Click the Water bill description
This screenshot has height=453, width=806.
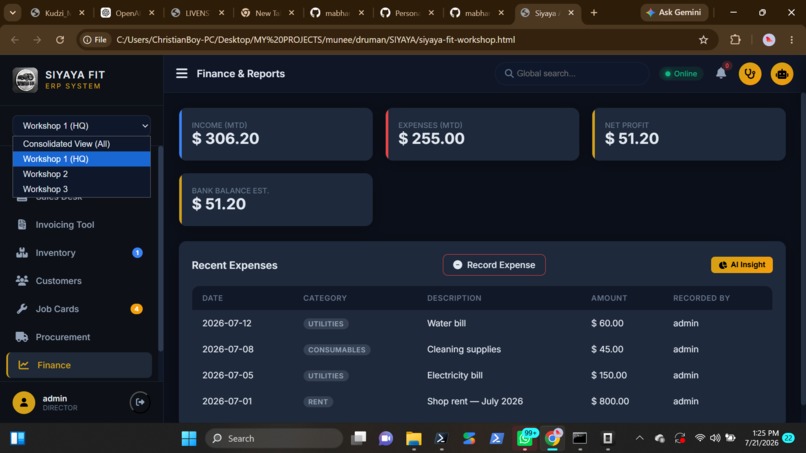(446, 323)
